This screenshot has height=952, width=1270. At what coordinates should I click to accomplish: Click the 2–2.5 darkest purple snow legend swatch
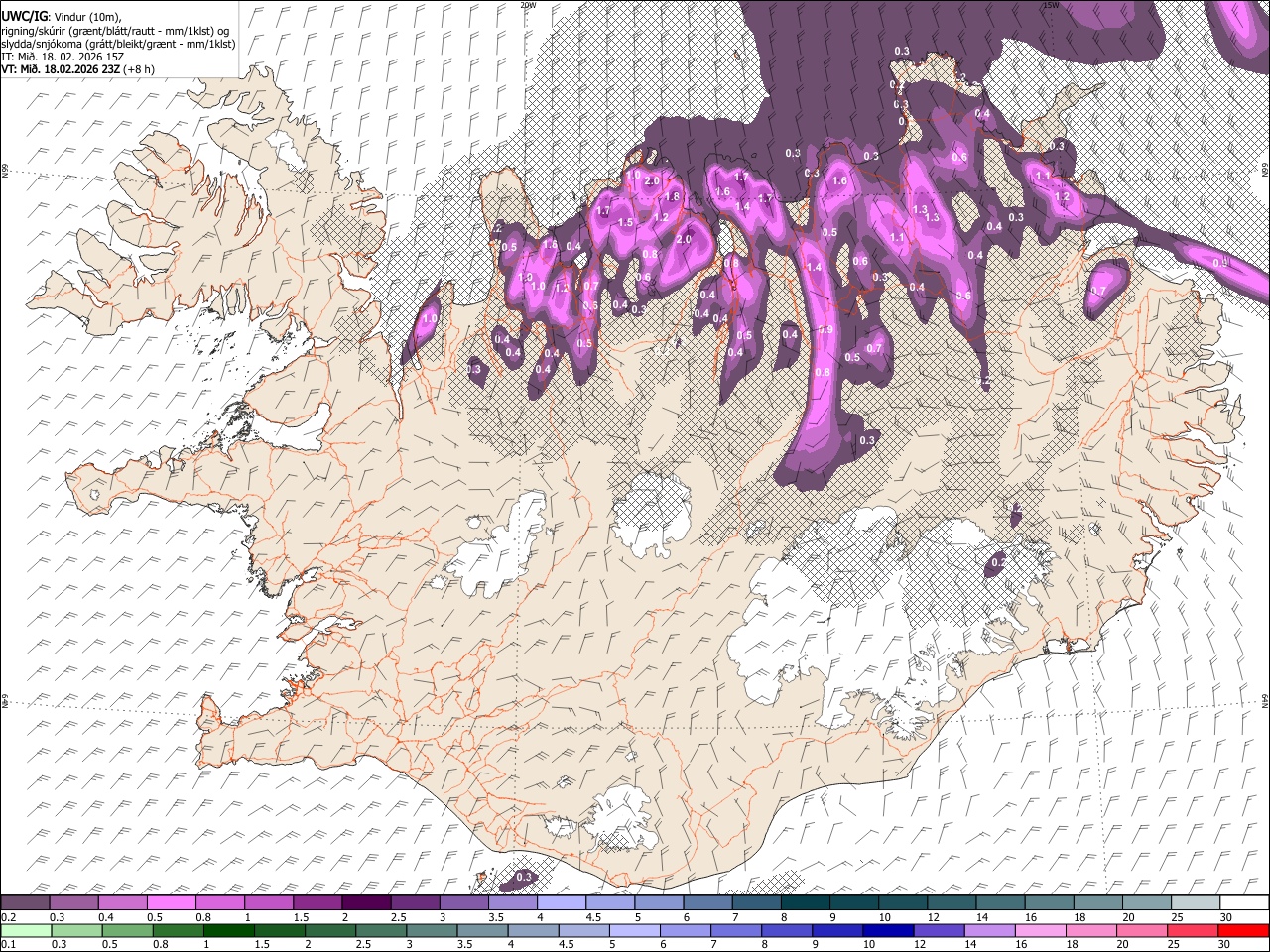click(x=366, y=903)
